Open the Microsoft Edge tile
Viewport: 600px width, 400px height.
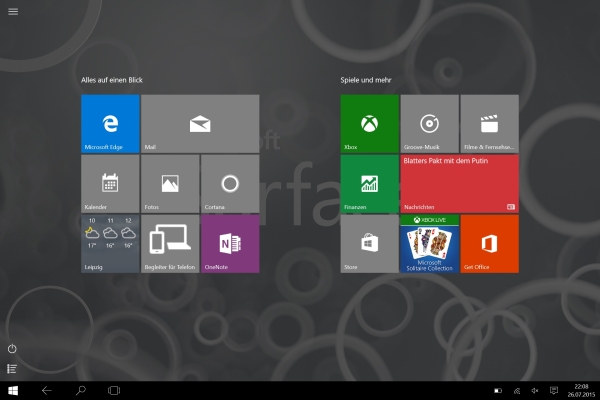(x=110, y=124)
